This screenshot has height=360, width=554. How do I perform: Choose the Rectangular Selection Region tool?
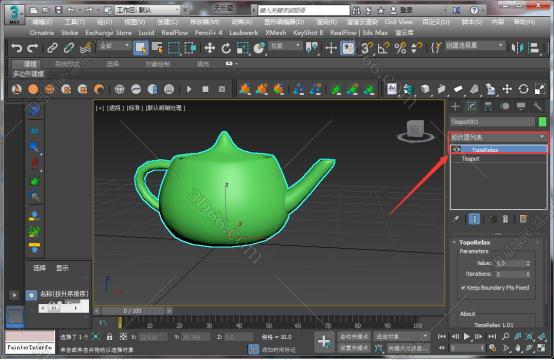[174, 48]
